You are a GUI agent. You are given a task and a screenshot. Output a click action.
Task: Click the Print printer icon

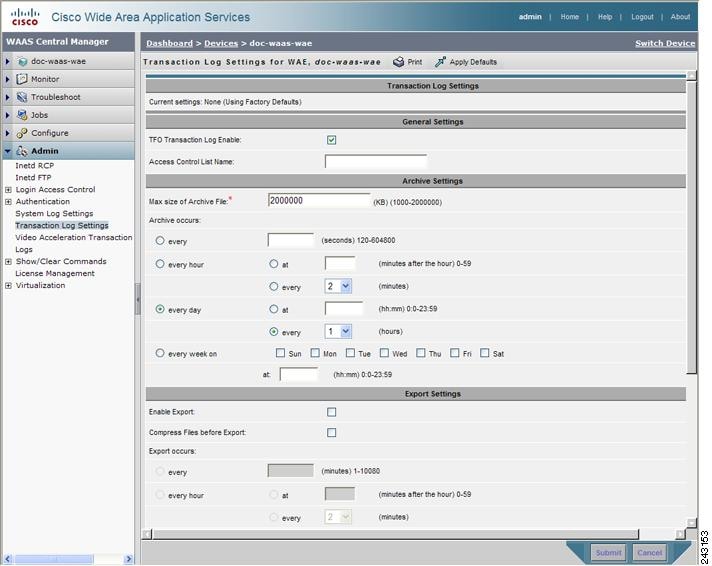(399, 62)
